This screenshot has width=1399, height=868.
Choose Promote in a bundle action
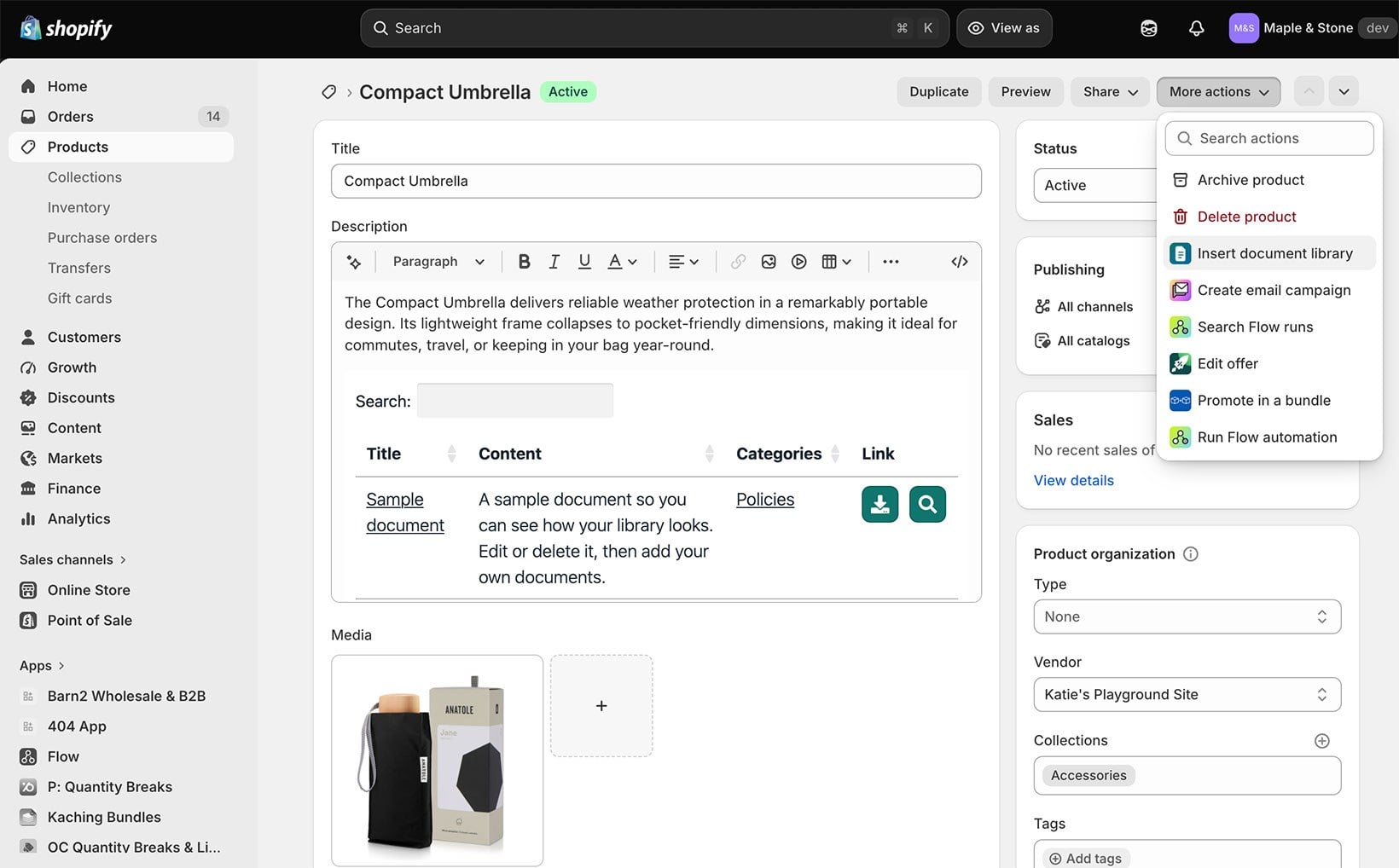click(1268, 400)
